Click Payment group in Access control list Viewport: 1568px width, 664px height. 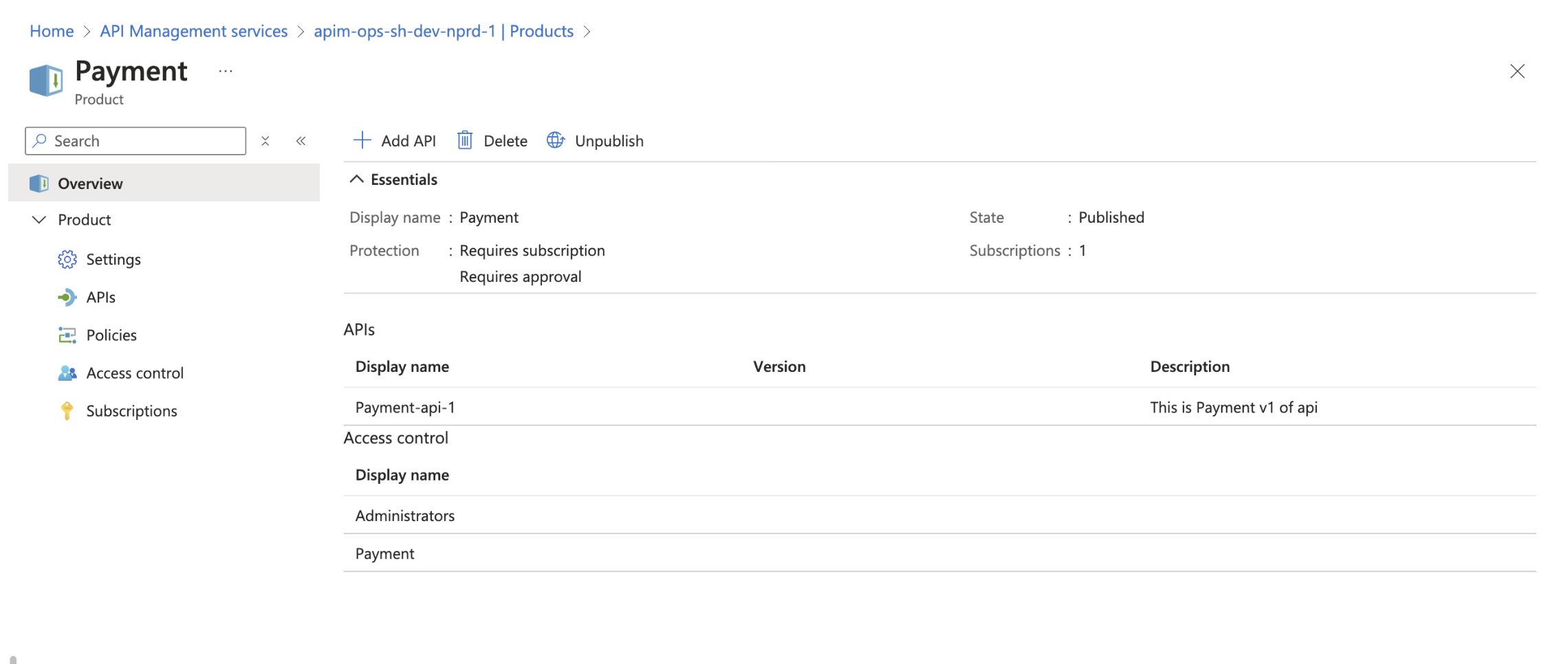[385, 553]
